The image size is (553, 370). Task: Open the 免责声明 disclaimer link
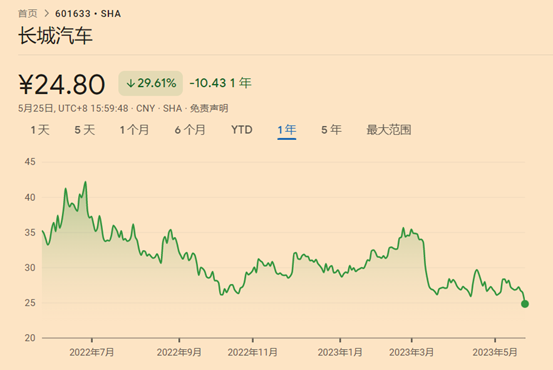209,108
